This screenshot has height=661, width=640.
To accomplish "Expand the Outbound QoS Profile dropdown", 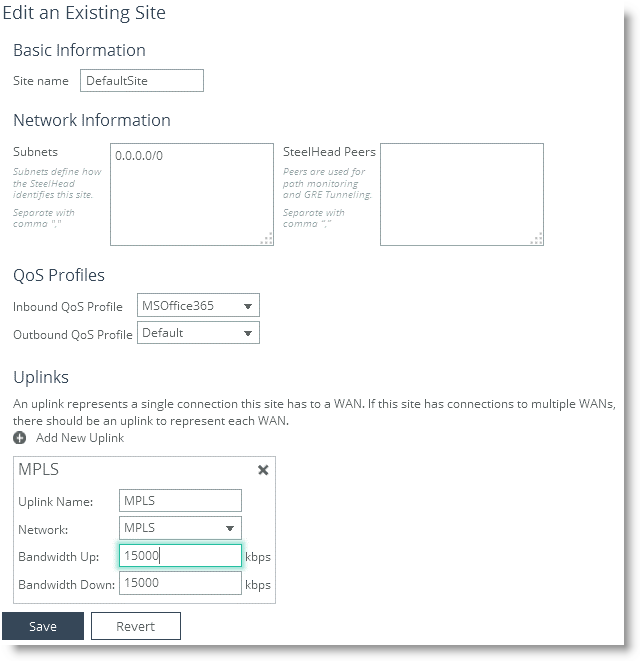I will (x=198, y=333).
